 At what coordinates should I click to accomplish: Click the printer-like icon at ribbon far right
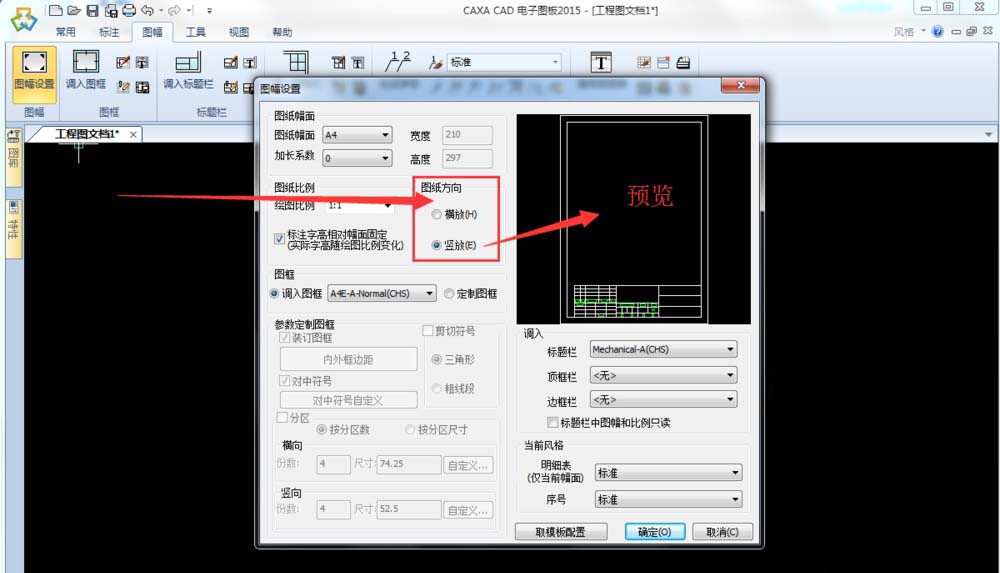coord(683,63)
